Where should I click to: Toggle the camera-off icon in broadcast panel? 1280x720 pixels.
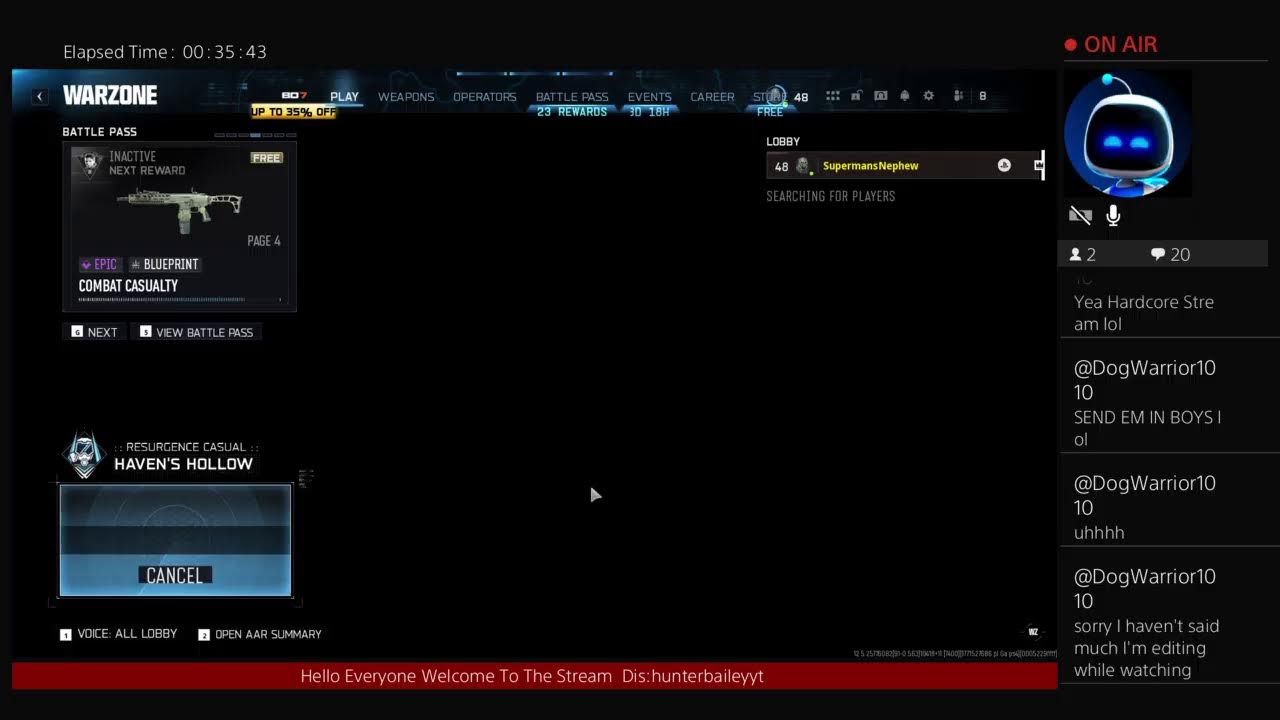tap(1080, 215)
